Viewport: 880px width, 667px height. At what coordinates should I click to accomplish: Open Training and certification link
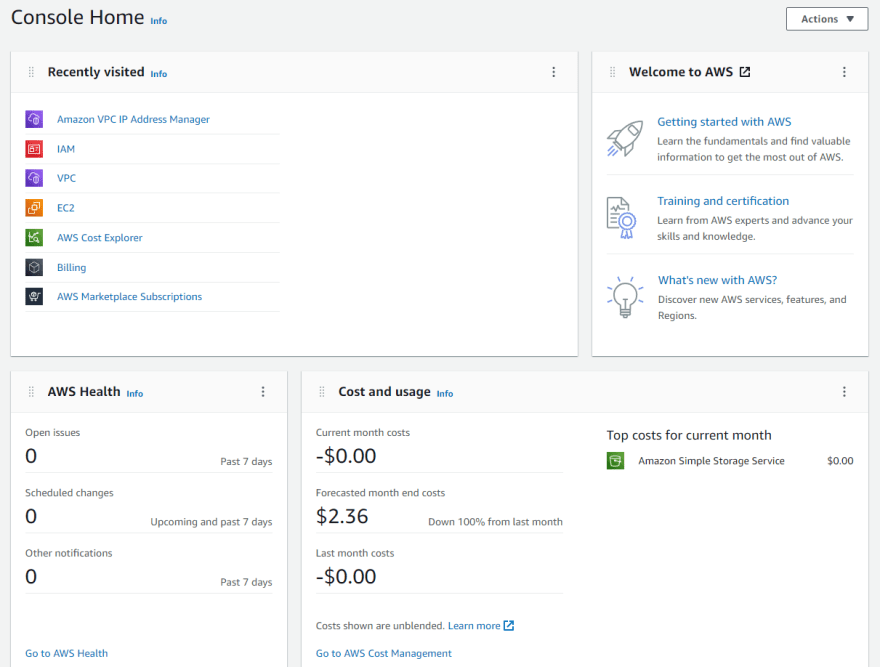click(723, 201)
